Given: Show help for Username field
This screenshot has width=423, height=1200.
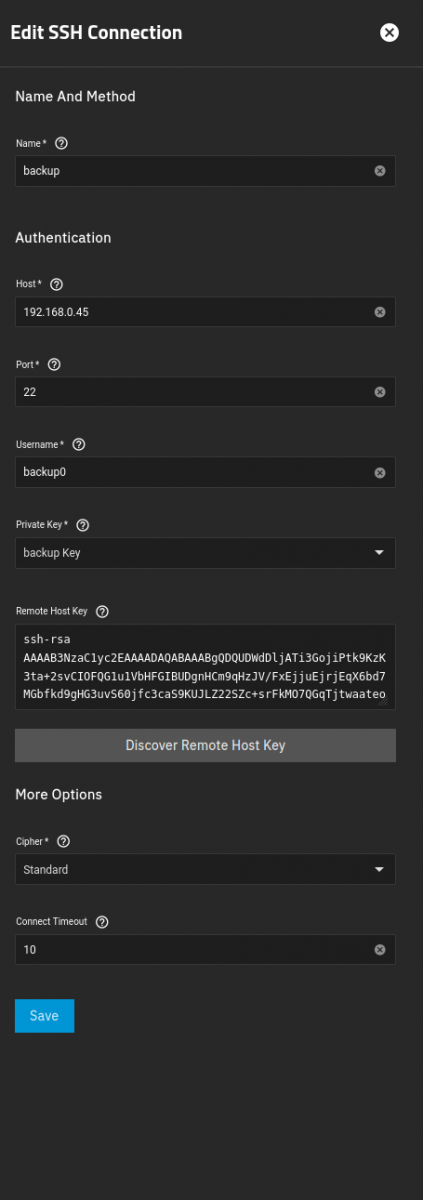Looking at the screenshot, I should [x=79, y=444].
